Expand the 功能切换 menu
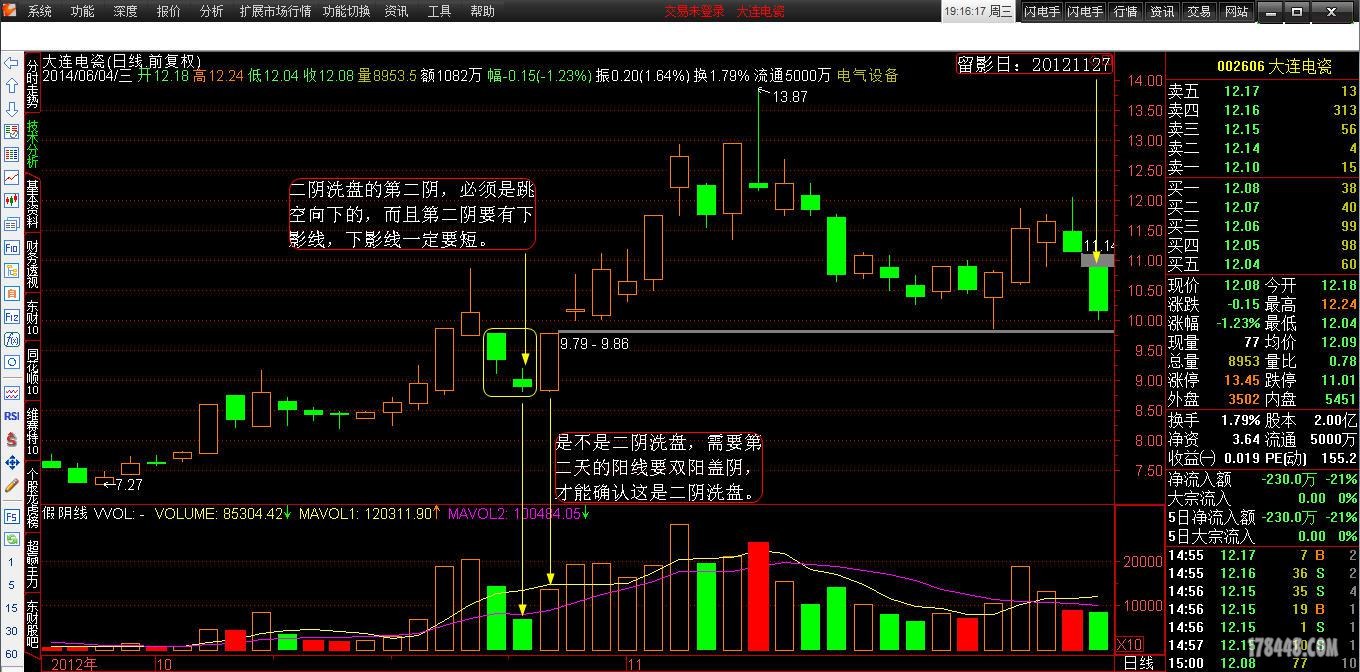The width and height of the screenshot is (1360, 672). pyautogui.click(x=346, y=12)
